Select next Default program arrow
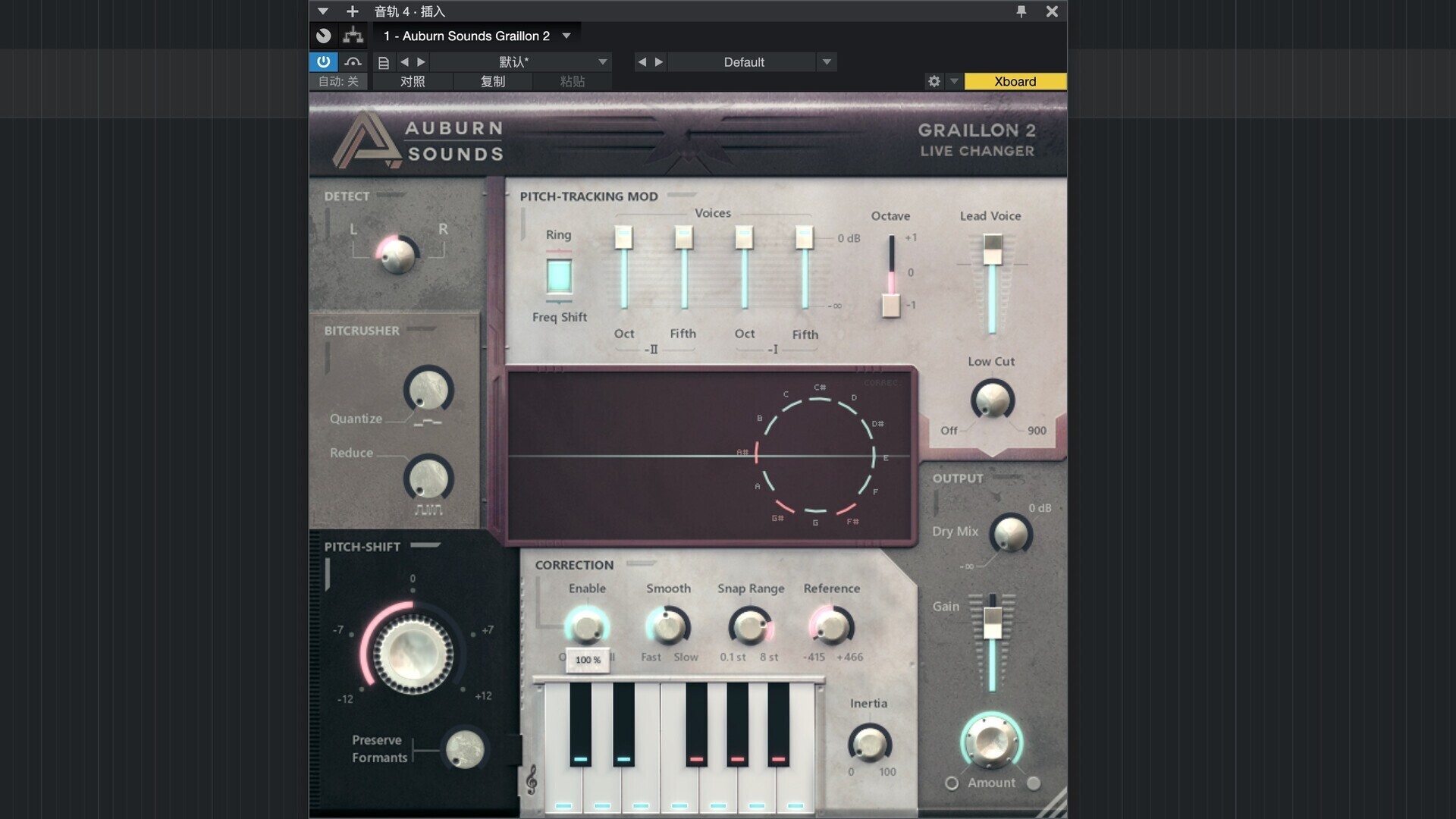 tap(659, 62)
